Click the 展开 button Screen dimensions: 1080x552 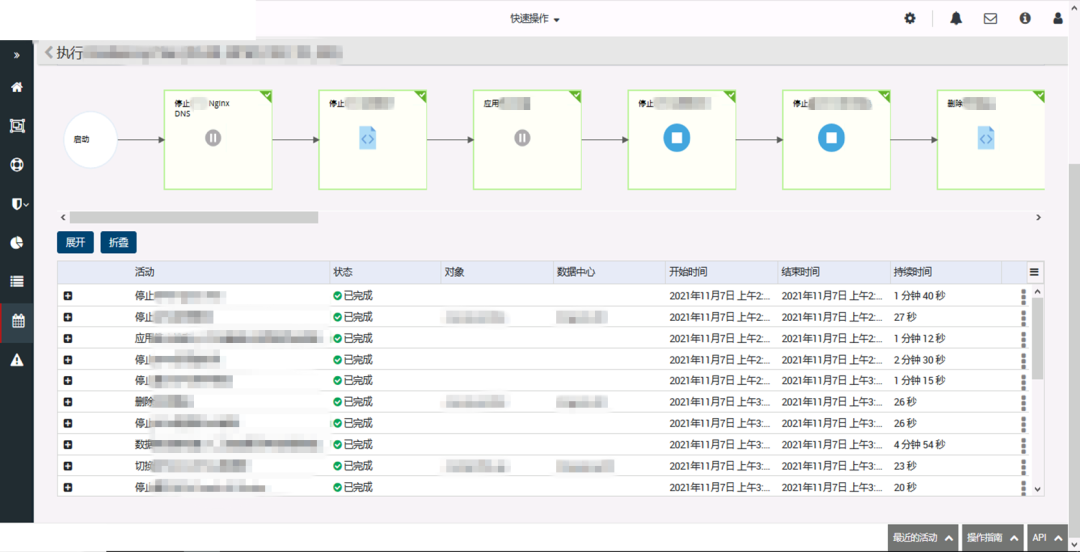click(75, 242)
